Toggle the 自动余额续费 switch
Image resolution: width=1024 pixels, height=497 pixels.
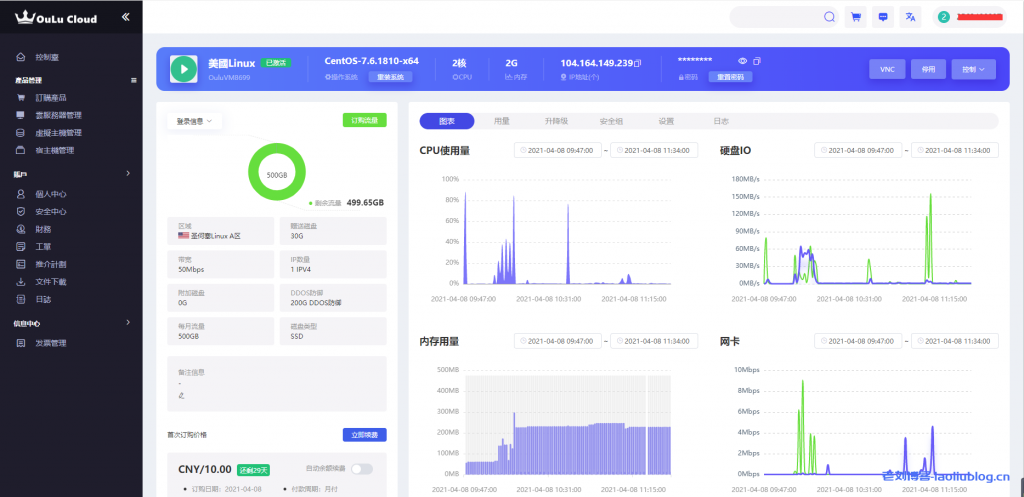(362, 469)
